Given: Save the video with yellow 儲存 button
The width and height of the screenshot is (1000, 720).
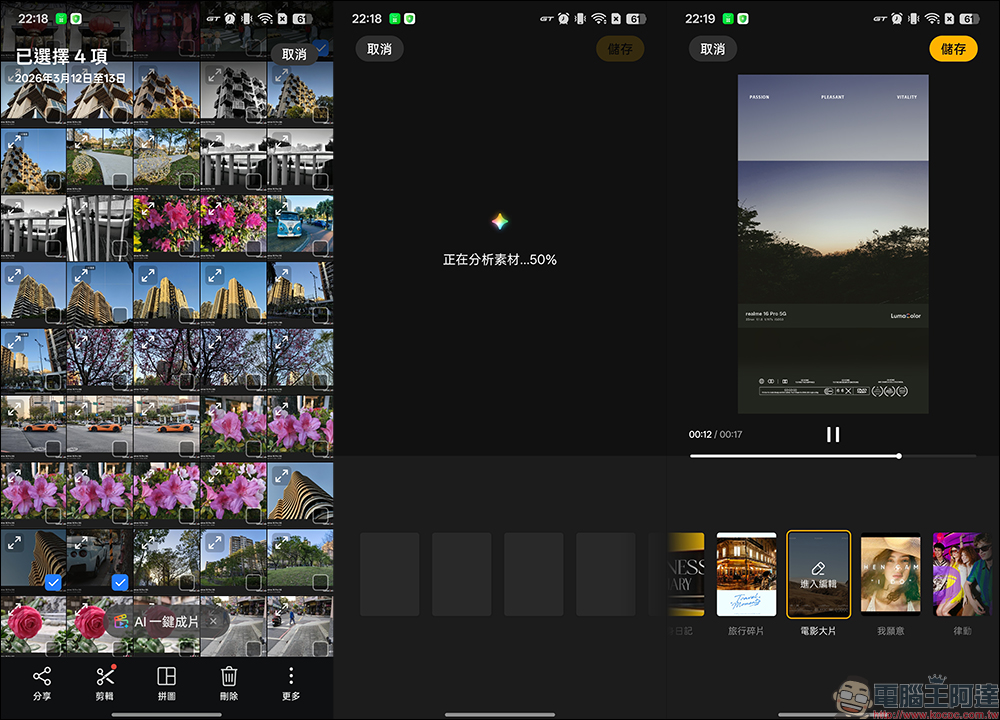Looking at the screenshot, I should pos(953,49).
